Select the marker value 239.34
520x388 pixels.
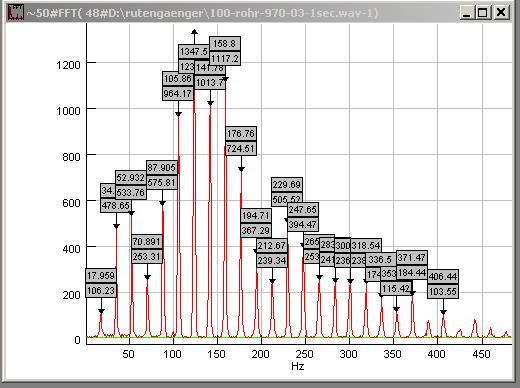click(272, 260)
